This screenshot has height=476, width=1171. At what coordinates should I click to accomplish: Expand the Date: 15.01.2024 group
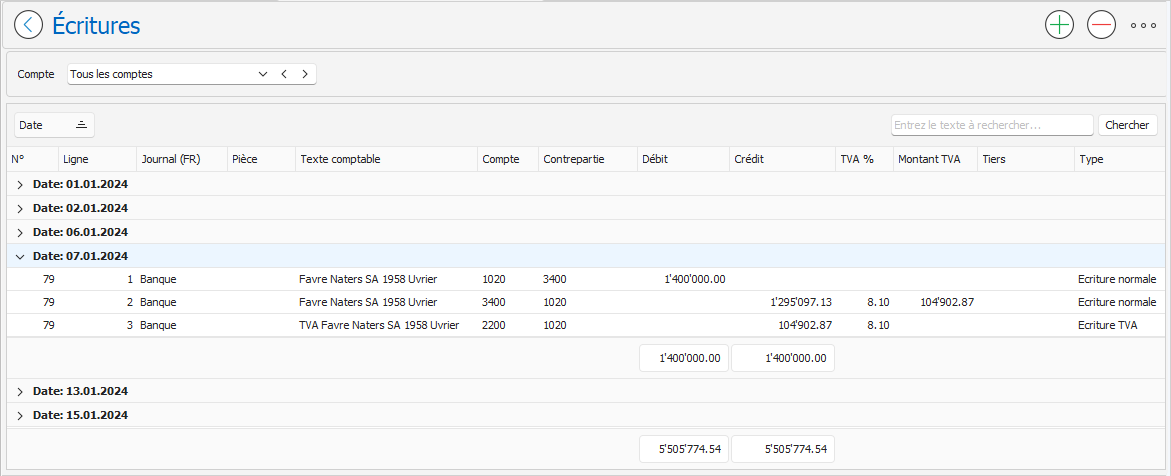tap(20, 415)
